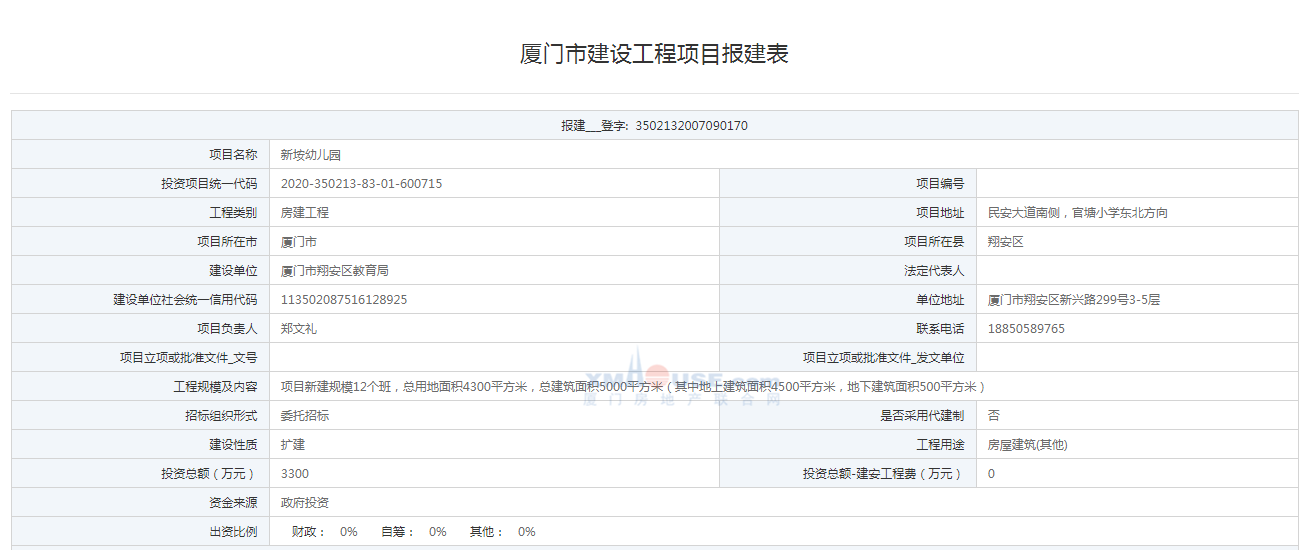The height and width of the screenshot is (550, 1311).
Task: Select the 建设单位 value 厦门市翔安区教育局
Action: pyautogui.click(x=335, y=271)
